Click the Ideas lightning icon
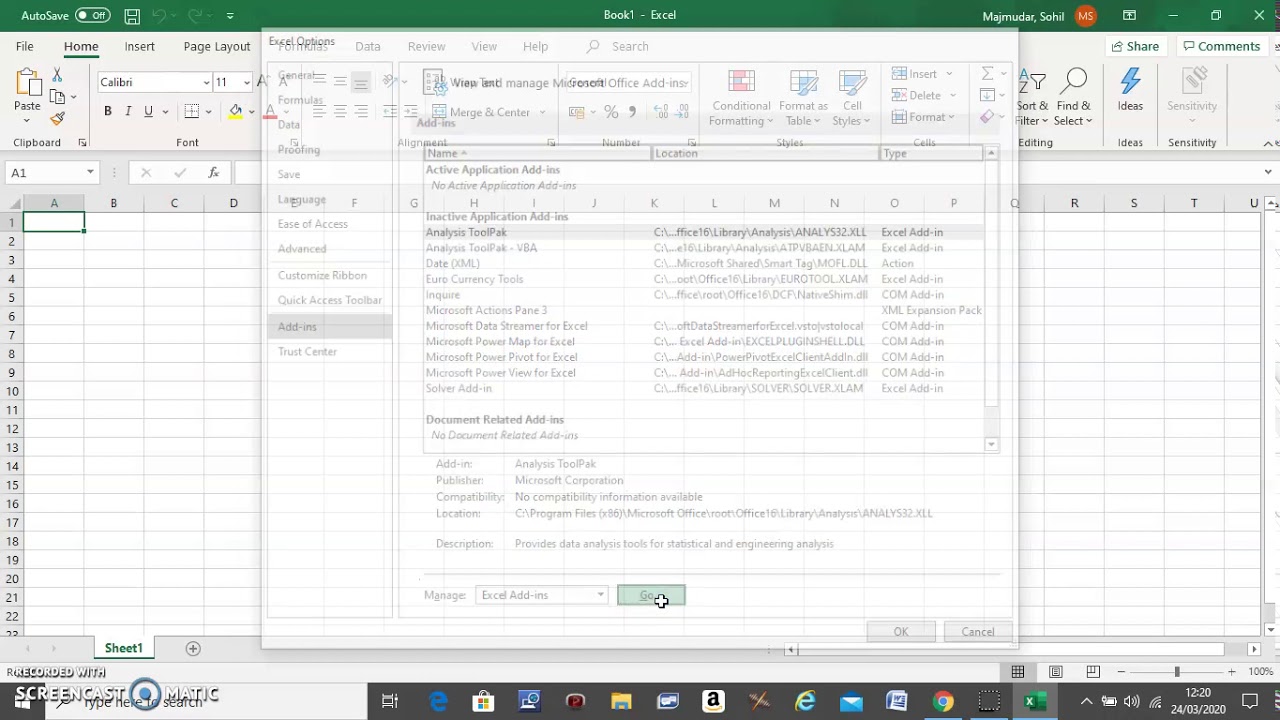 pyautogui.click(x=1130, y=82)
